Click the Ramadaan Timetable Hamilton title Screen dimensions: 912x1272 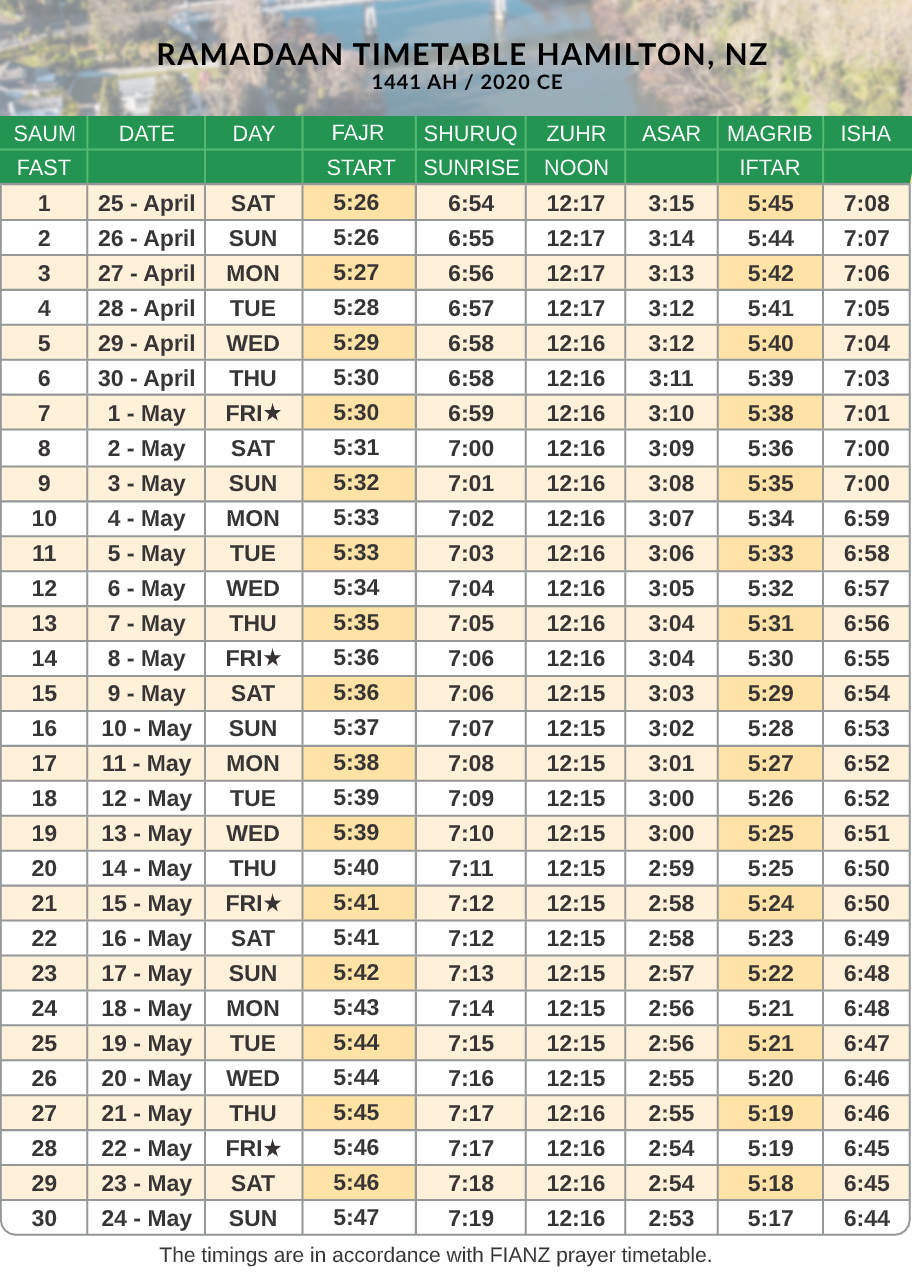tap(463, 54)
